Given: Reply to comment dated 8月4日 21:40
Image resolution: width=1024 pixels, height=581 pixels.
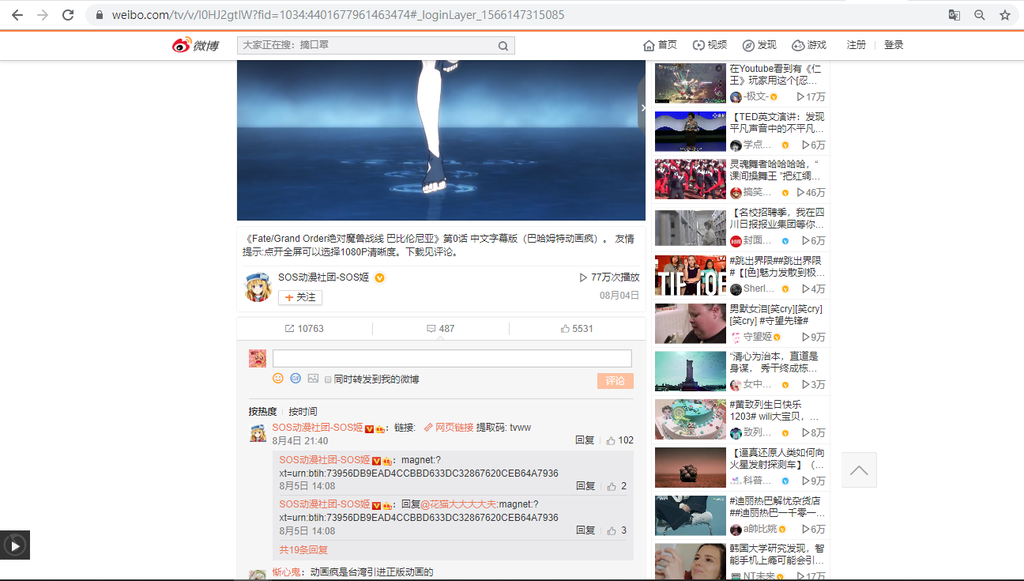Looking at the screenshot, I should pos(584,440).
